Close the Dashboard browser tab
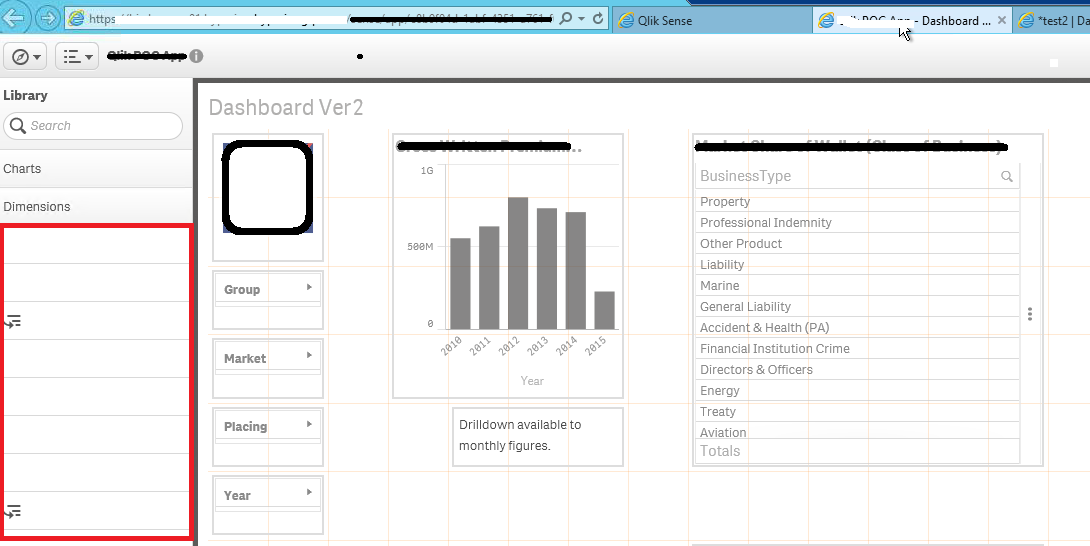Screen dimensions: 1090x546 point(1002,20)
